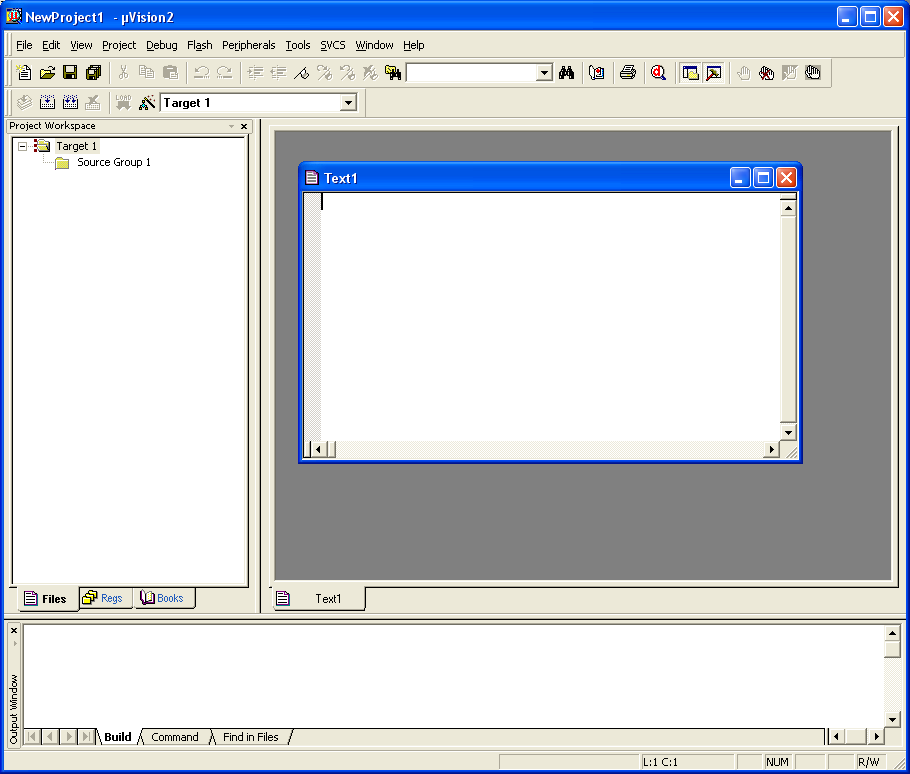This screenshot has height=774, width=910.
Task: Indent selected text using toolbar icon
Action: 255,73
